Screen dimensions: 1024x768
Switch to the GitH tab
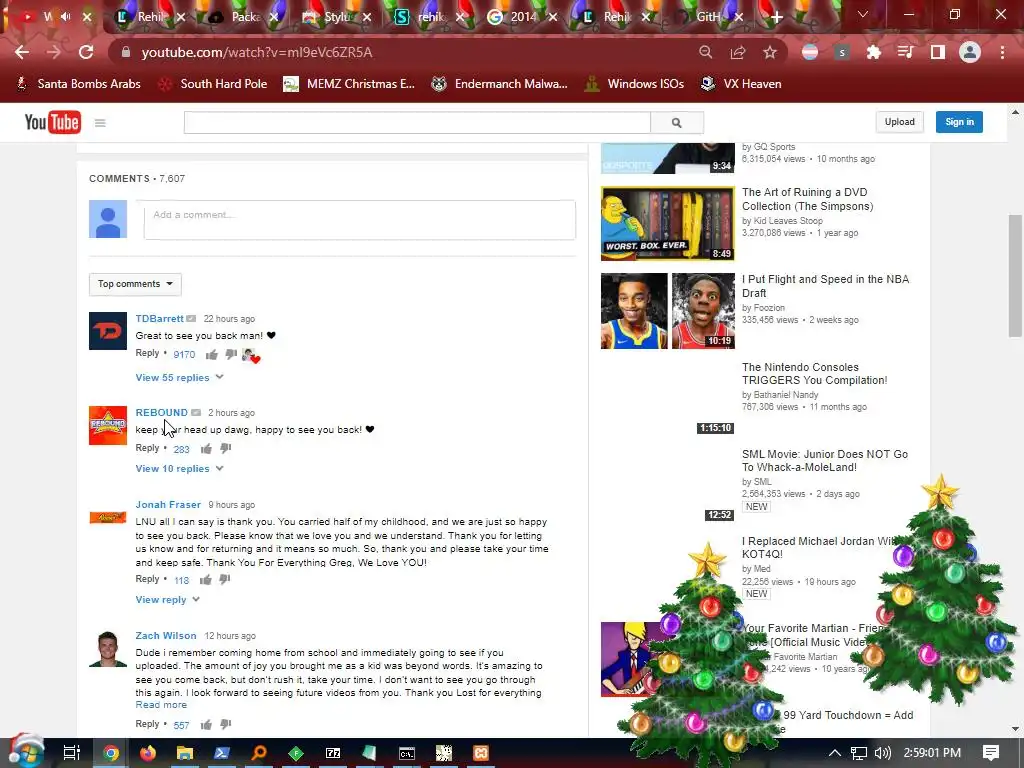click(708, 17)
